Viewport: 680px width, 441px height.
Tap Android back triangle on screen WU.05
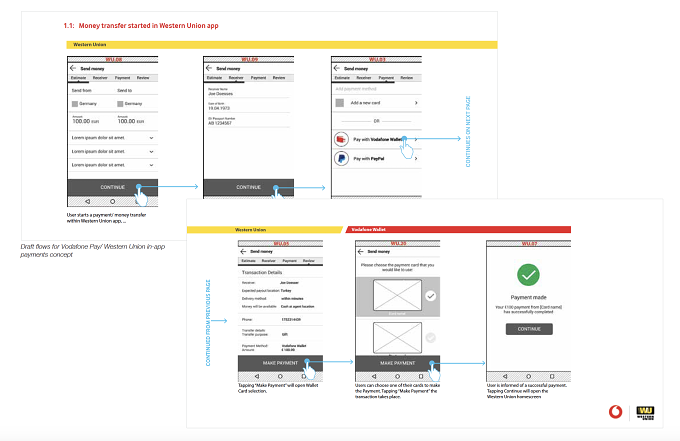[x=257, y=376]
